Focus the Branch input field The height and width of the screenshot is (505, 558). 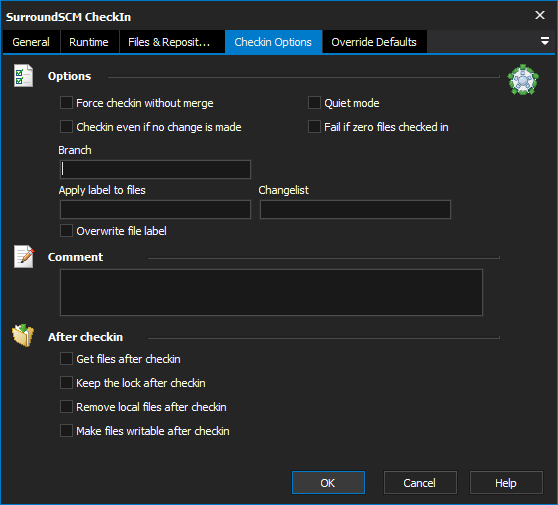[x=156, y=169]
